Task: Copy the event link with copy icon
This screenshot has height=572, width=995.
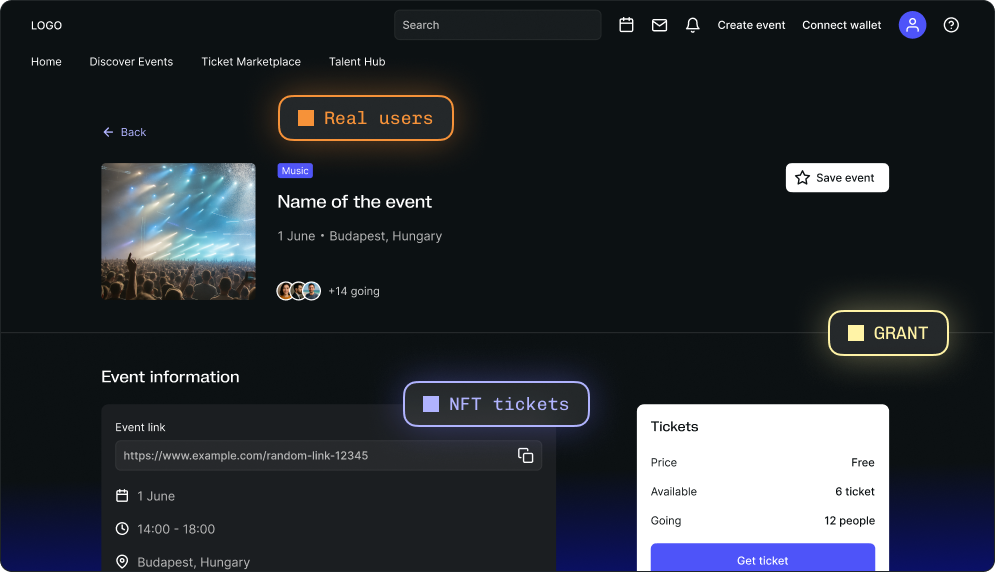Action: click(525, 455)
